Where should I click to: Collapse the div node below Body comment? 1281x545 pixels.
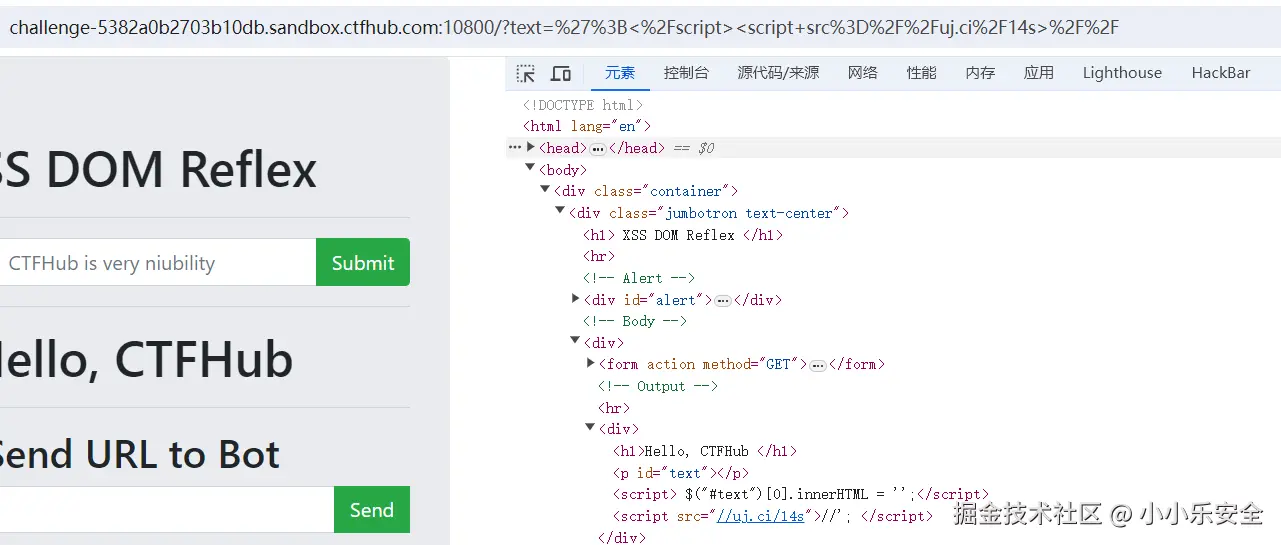coord(575,341)
